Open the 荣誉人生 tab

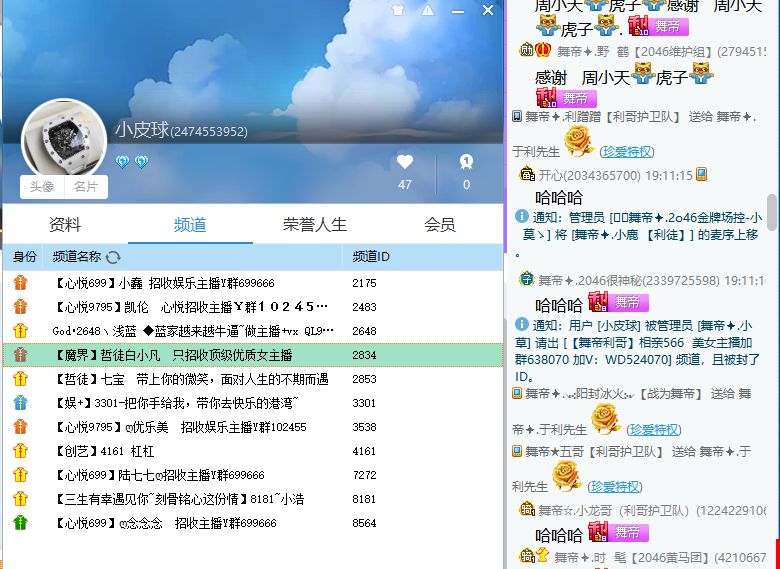(x=315, y=225)
